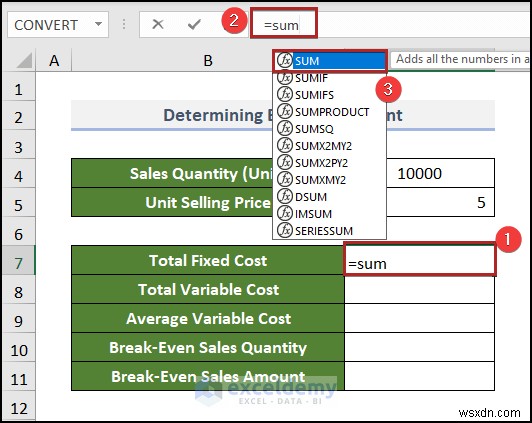532x423 pixels.
Task: Select row 1 header
Action: pos(18,89)
